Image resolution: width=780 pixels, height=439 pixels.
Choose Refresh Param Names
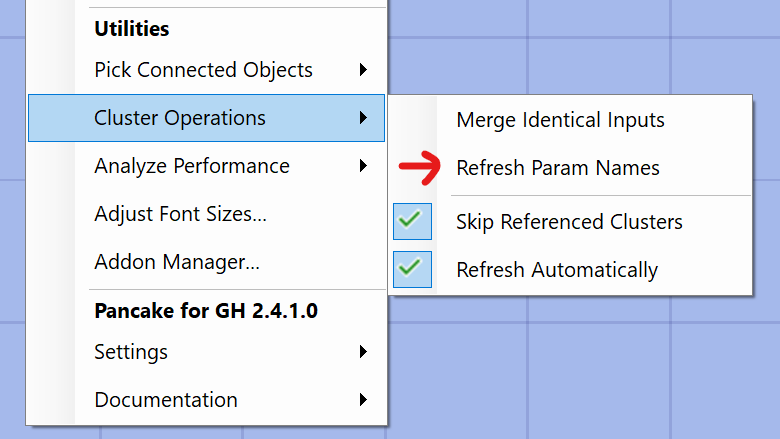tap(557, 168)
